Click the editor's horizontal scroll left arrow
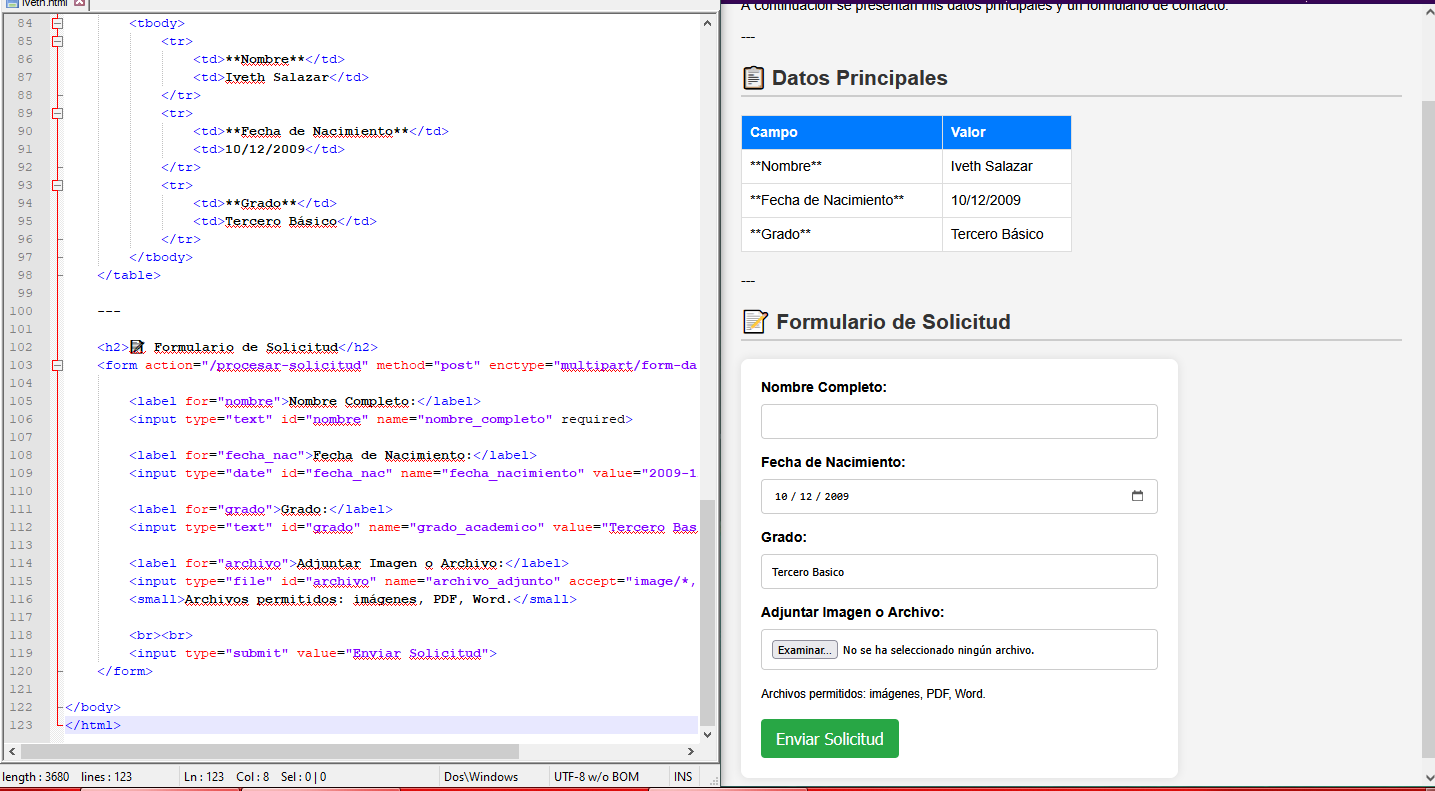Screen dimensions: 1435x791 12,751
